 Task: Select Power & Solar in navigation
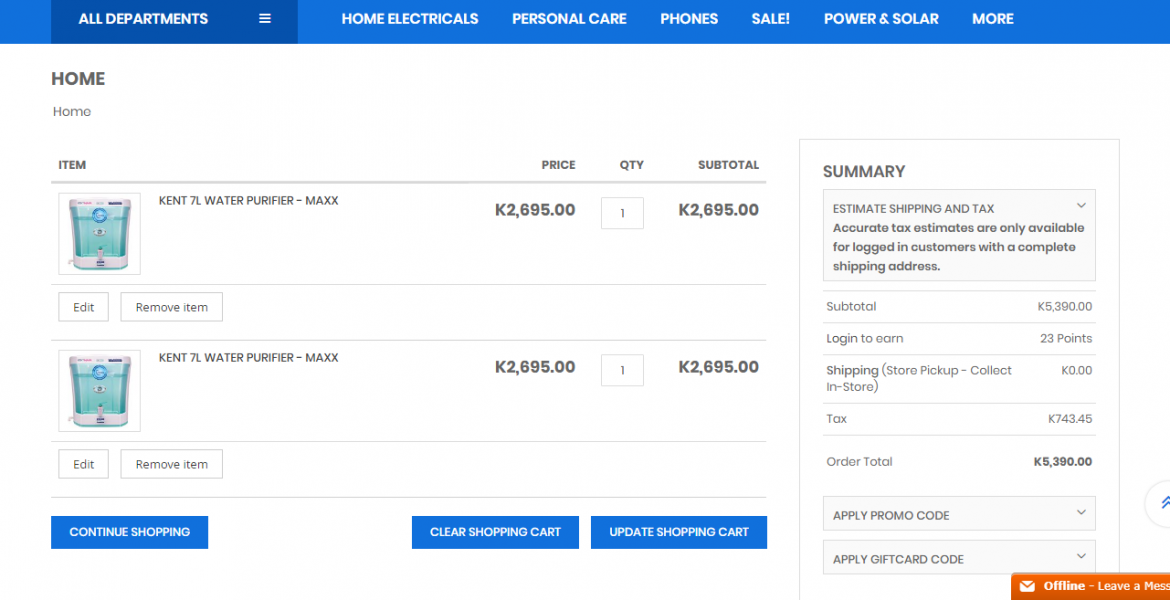pyautogui.click(x=881, y=19)
